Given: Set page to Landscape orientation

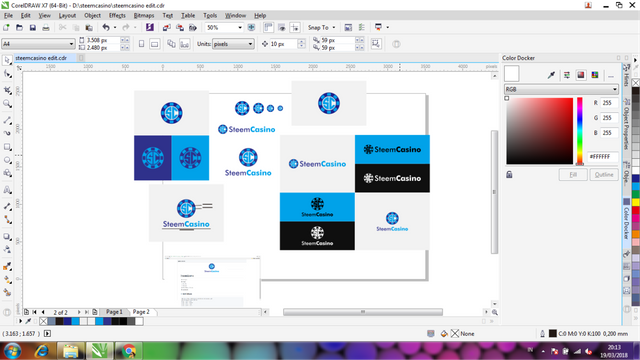Looking at the screenshot, I should click(x=154, y=44).
